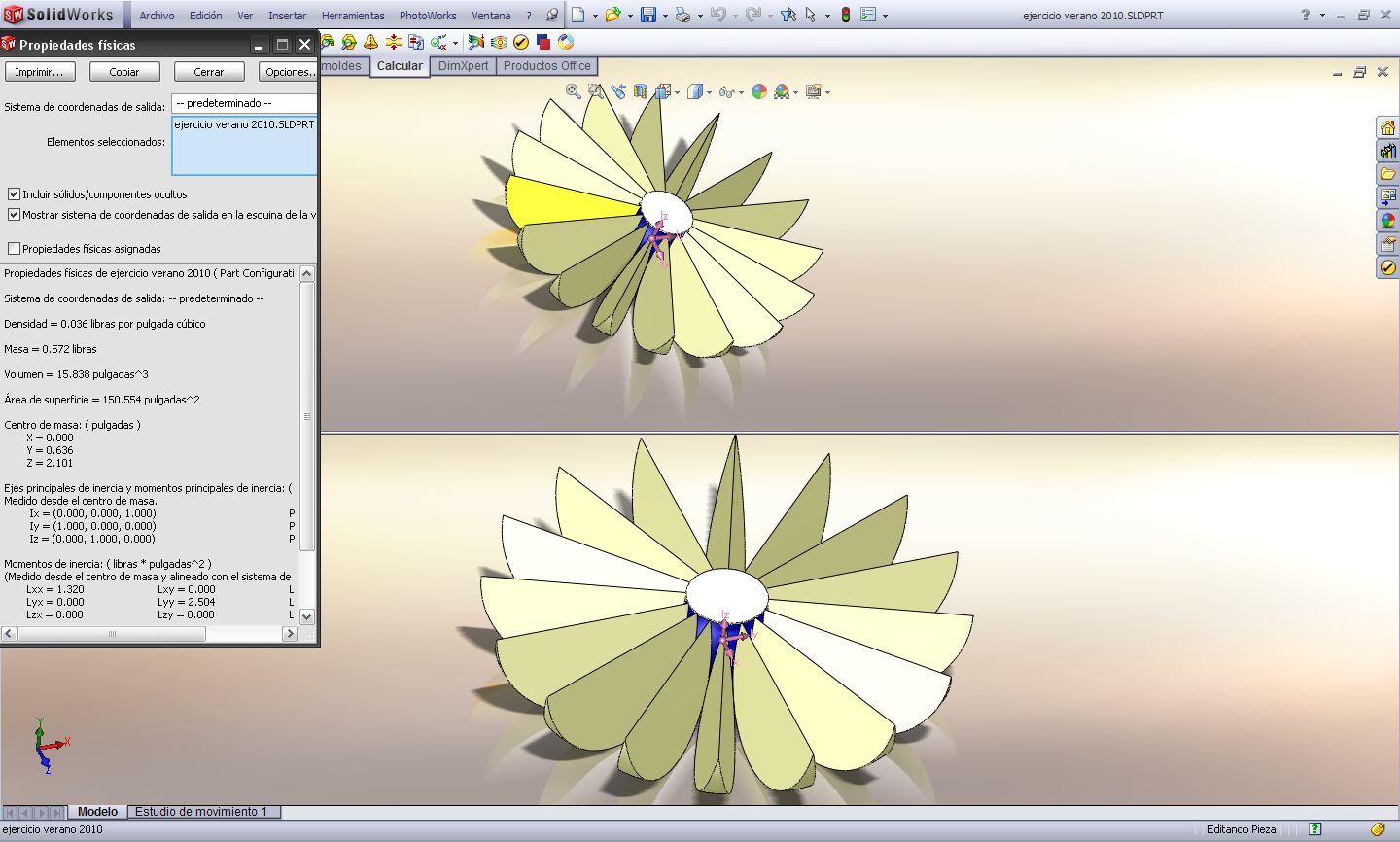Open the Appearances sphere tab in task pane
This screenshot has height=842, width=1400.
(1388, 221)
